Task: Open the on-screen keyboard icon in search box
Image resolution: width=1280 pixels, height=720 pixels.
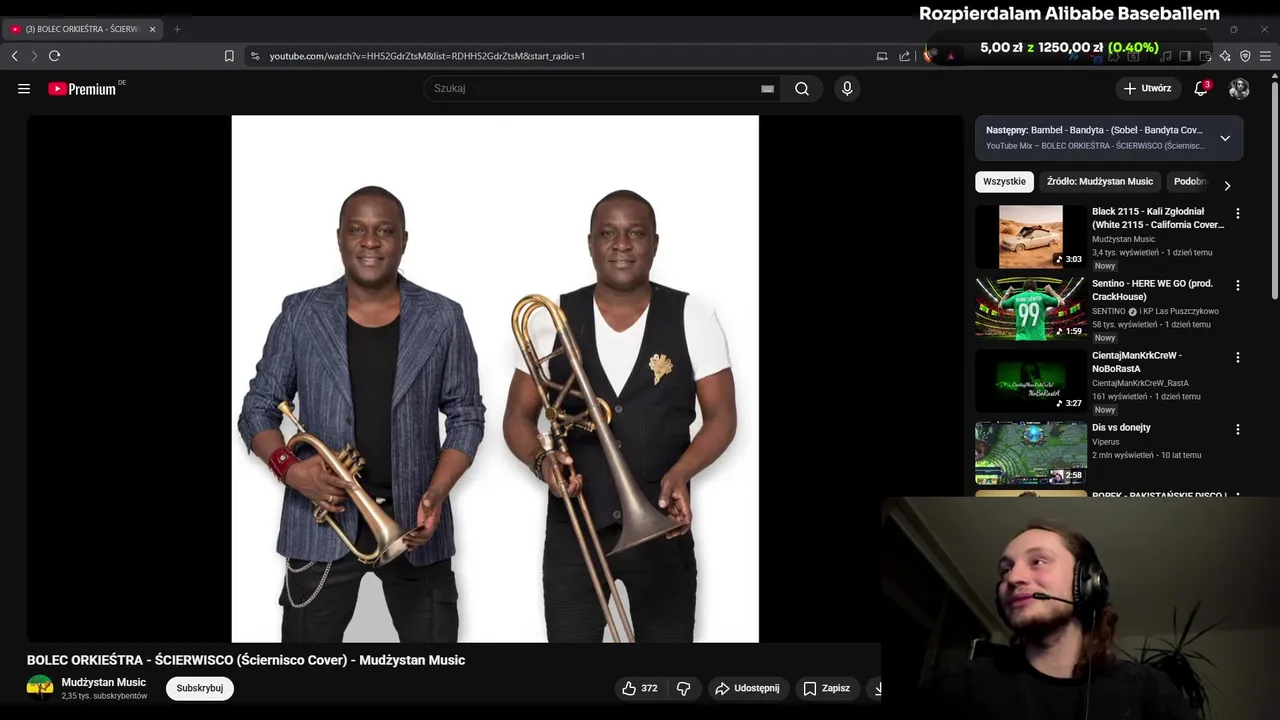Action: point(767,89)
